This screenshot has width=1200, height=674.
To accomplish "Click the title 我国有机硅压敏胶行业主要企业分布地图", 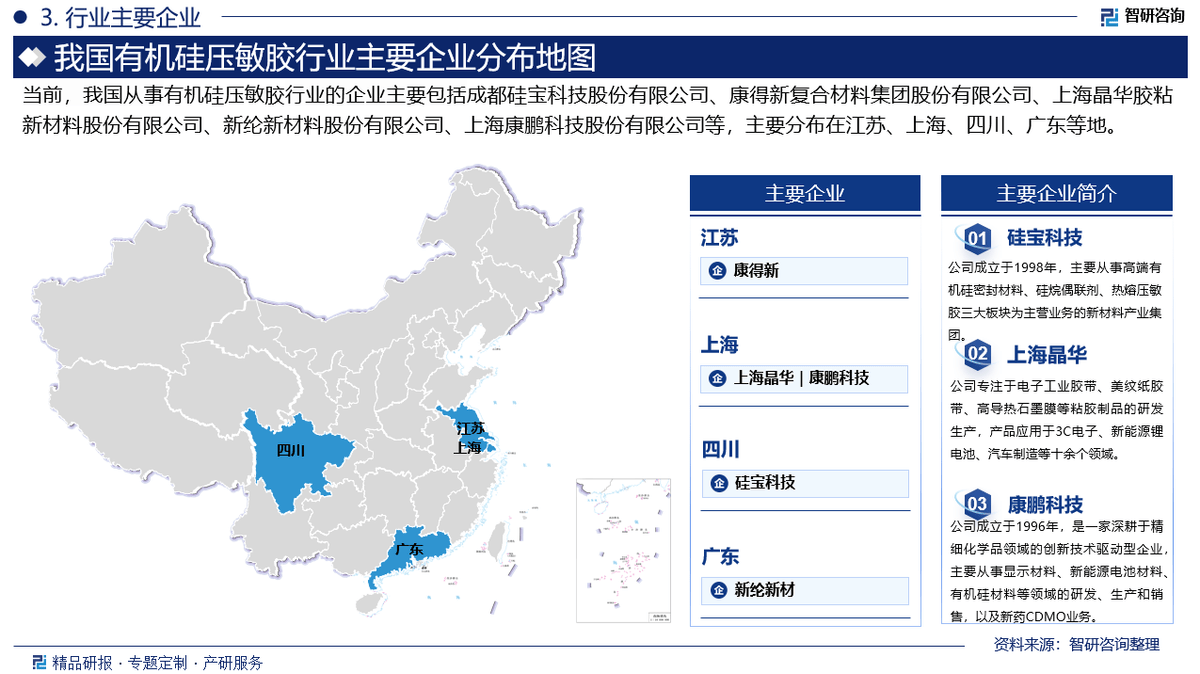I will coord(325,58).
